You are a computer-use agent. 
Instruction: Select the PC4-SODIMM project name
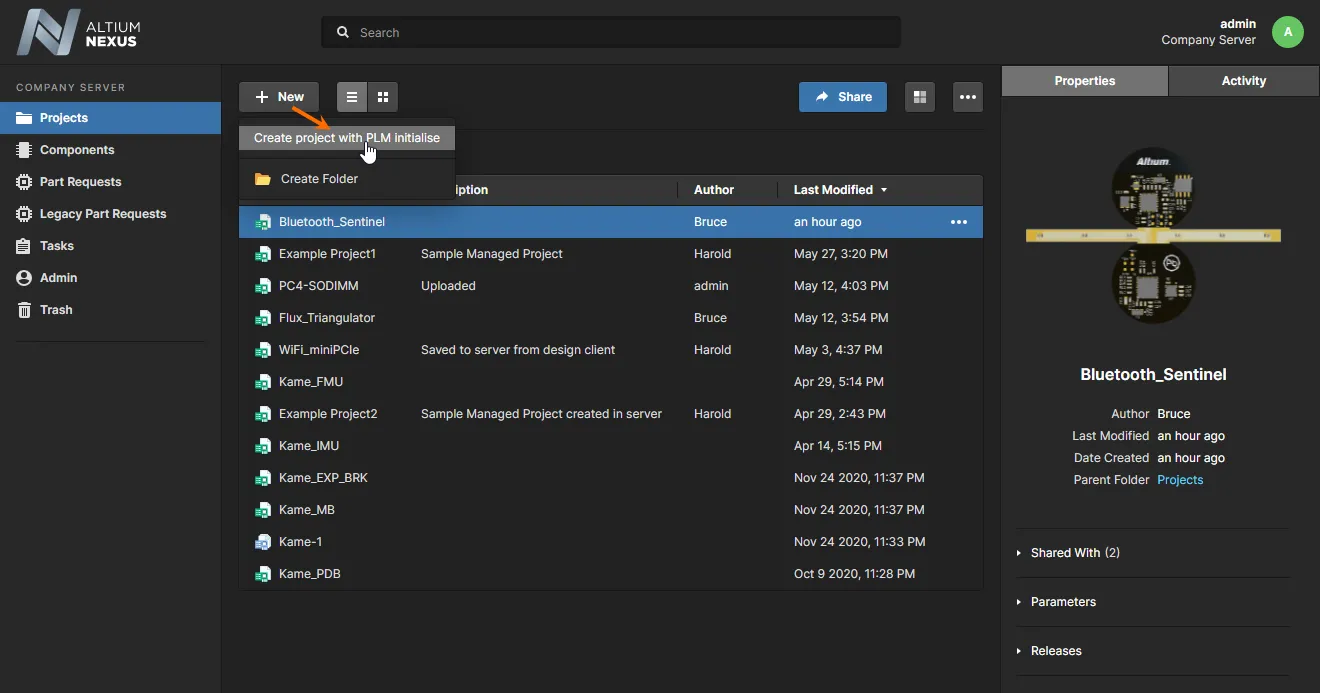click(x=319, y=286)
